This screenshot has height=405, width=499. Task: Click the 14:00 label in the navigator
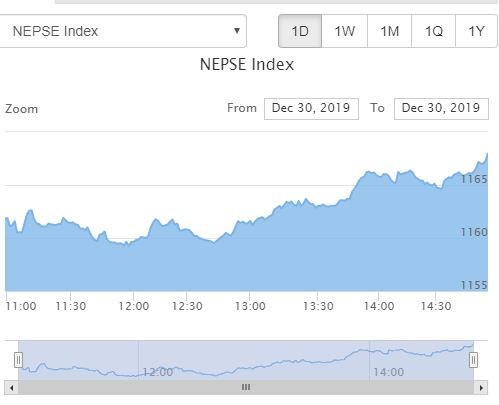(x=389, y=372)
